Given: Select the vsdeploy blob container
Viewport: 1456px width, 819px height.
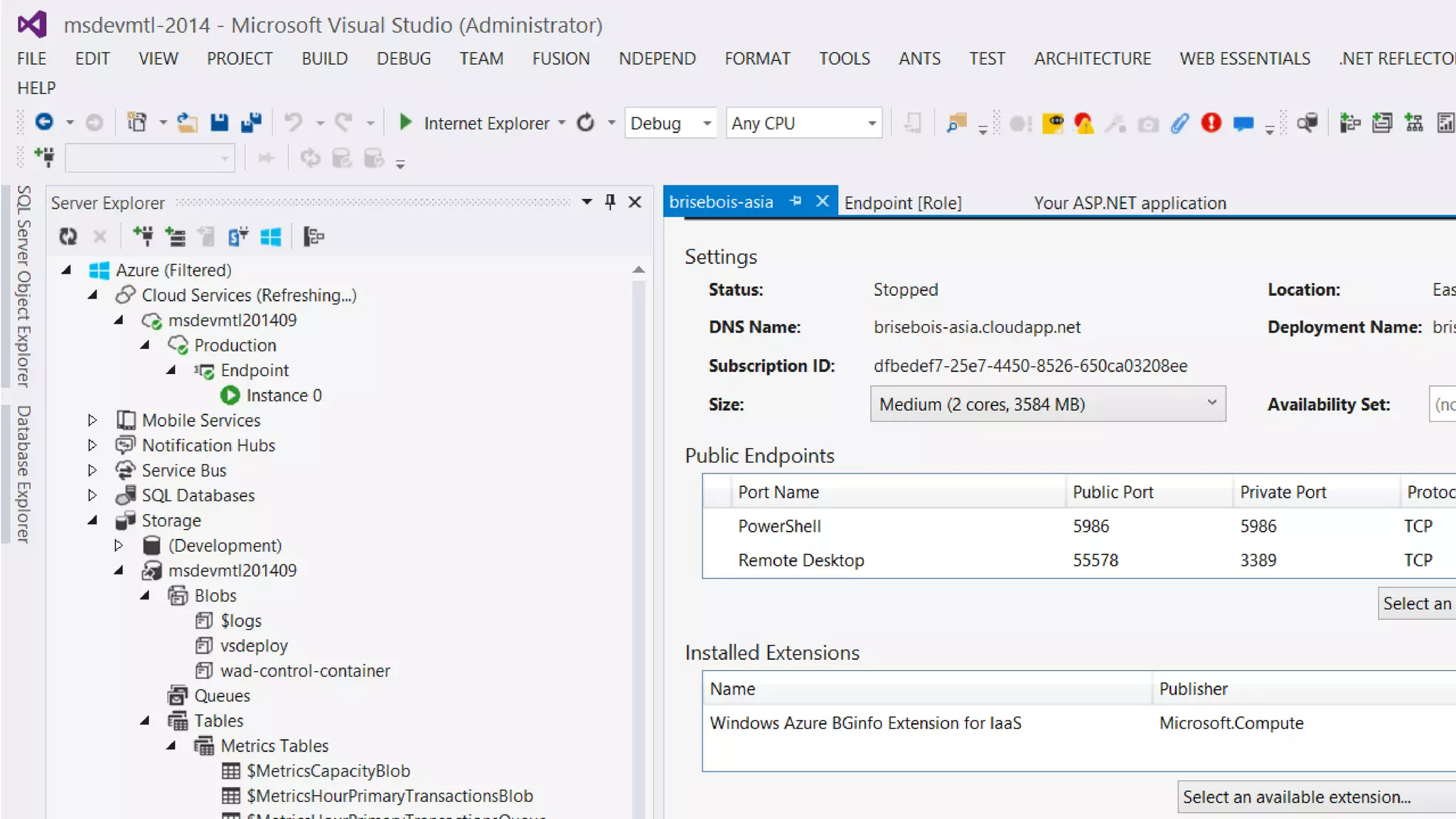Looking at the screenshot, I should (254, 646).
